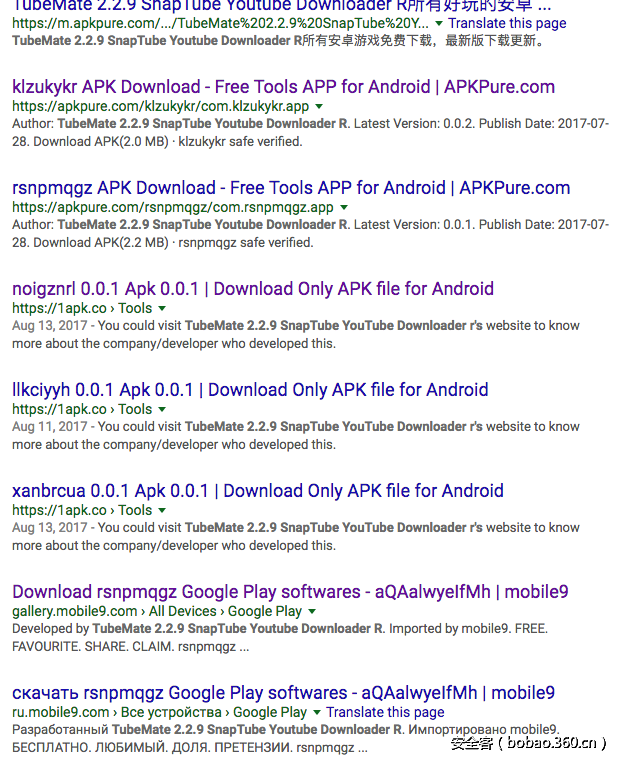
Task: Click Translate this page for ru.mobile9.com result
Action: pyautogui.click(x=385, y=712)
